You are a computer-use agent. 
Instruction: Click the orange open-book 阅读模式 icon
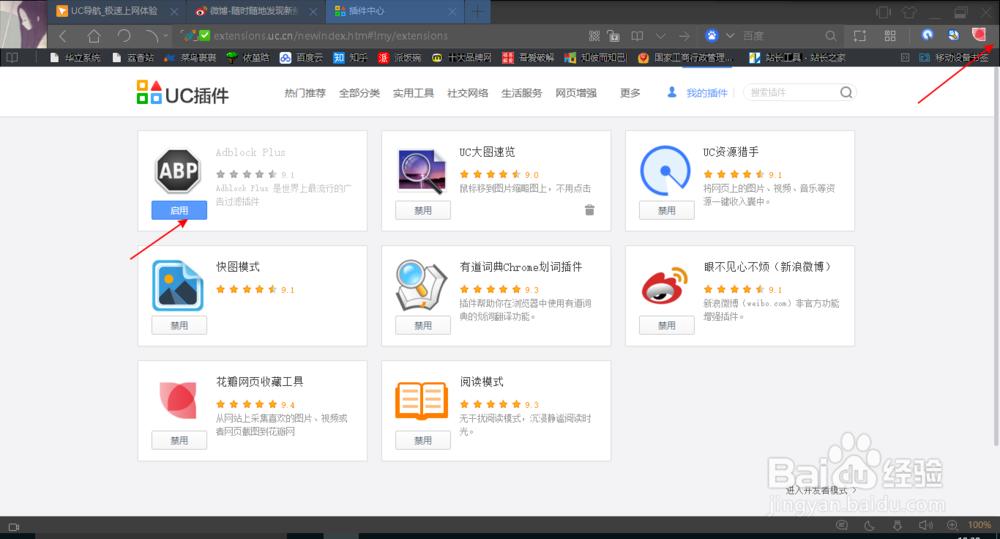click(x=422, y=401)
